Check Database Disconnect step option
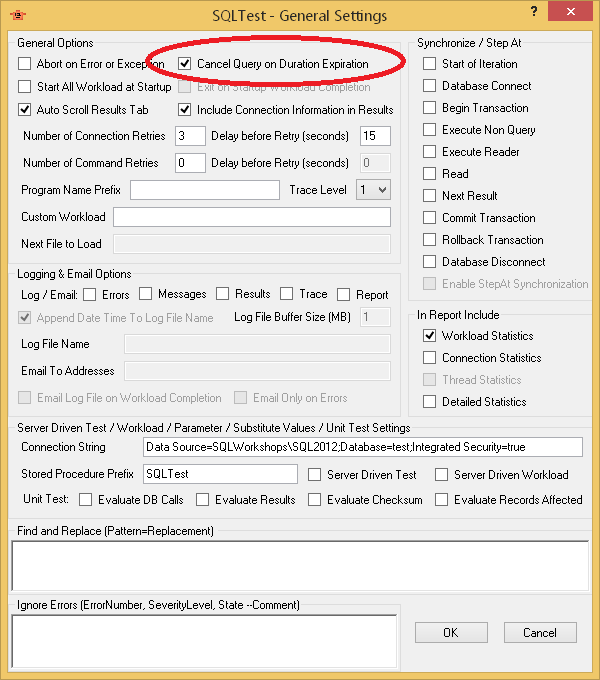 429,262
